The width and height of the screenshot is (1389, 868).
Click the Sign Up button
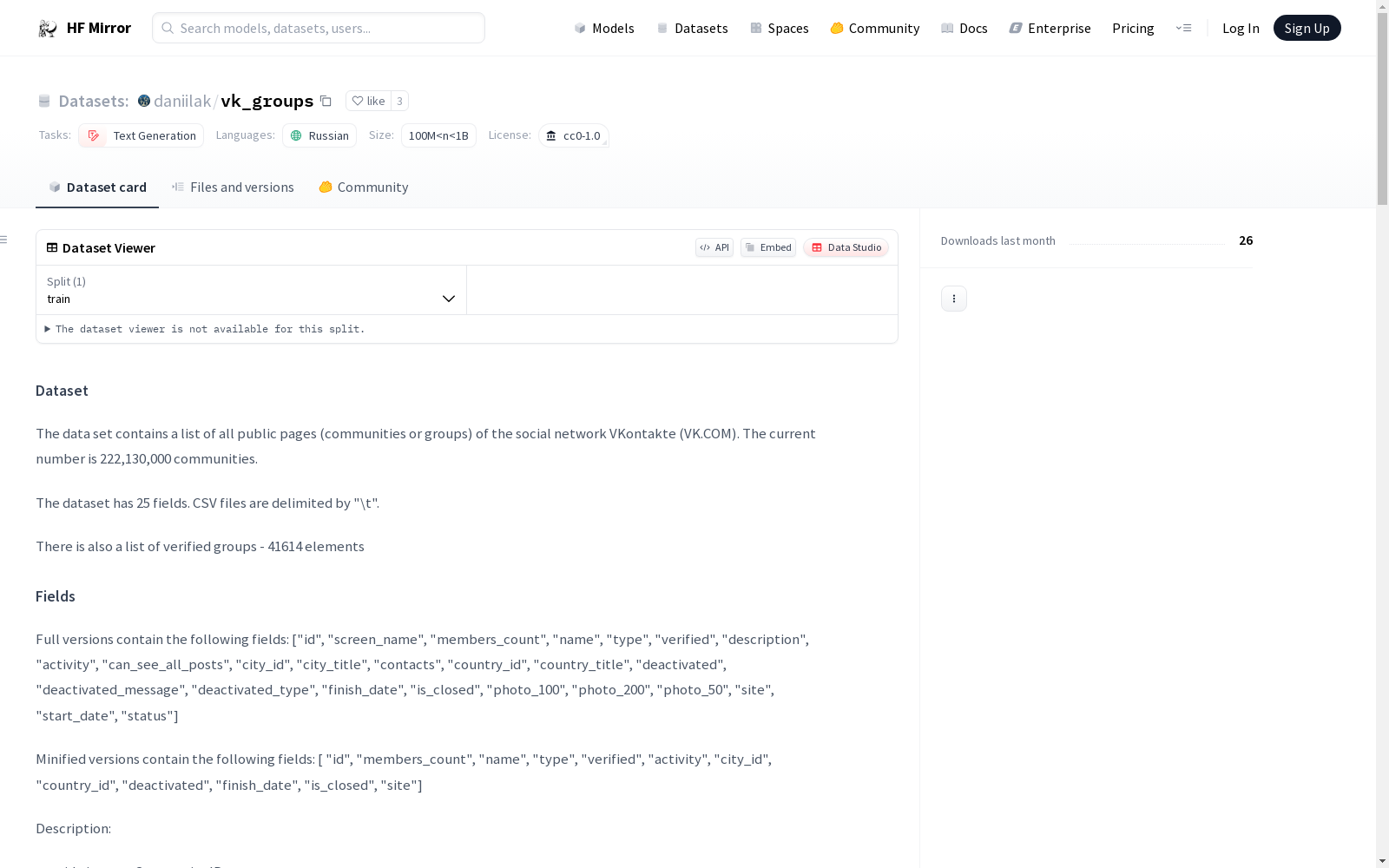pyautogui.click(x=1307, y=28)
